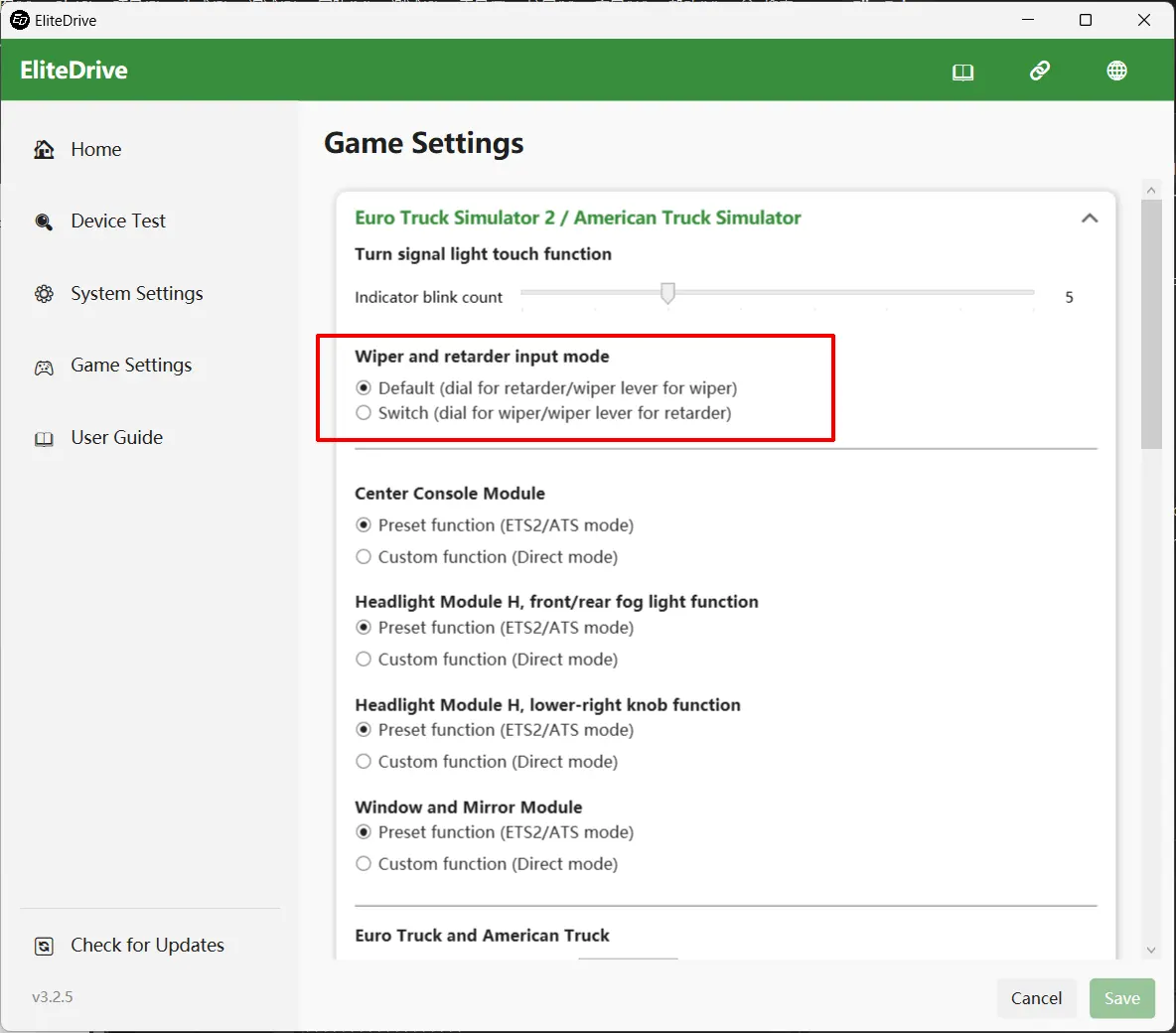Go to Home page
This screenshot has height=1033, width=1176.
(96, 149)
